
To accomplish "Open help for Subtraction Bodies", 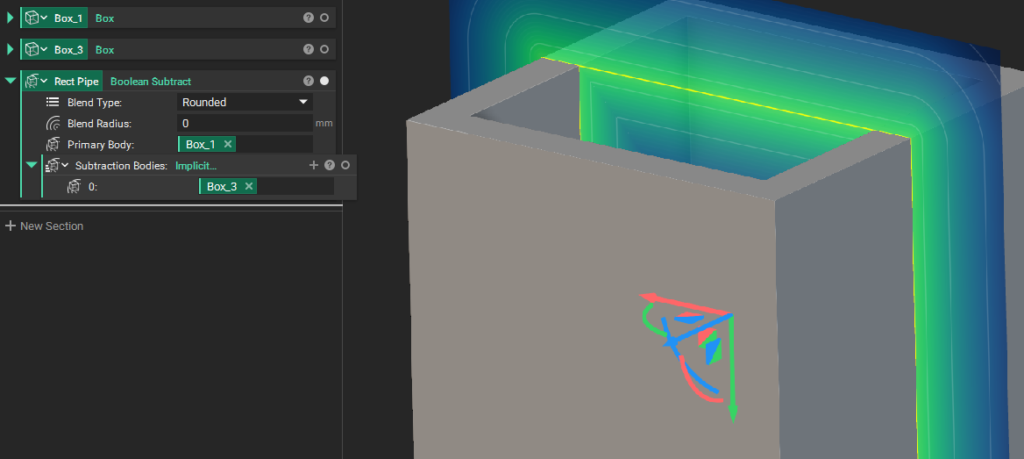I will point(329,165).
